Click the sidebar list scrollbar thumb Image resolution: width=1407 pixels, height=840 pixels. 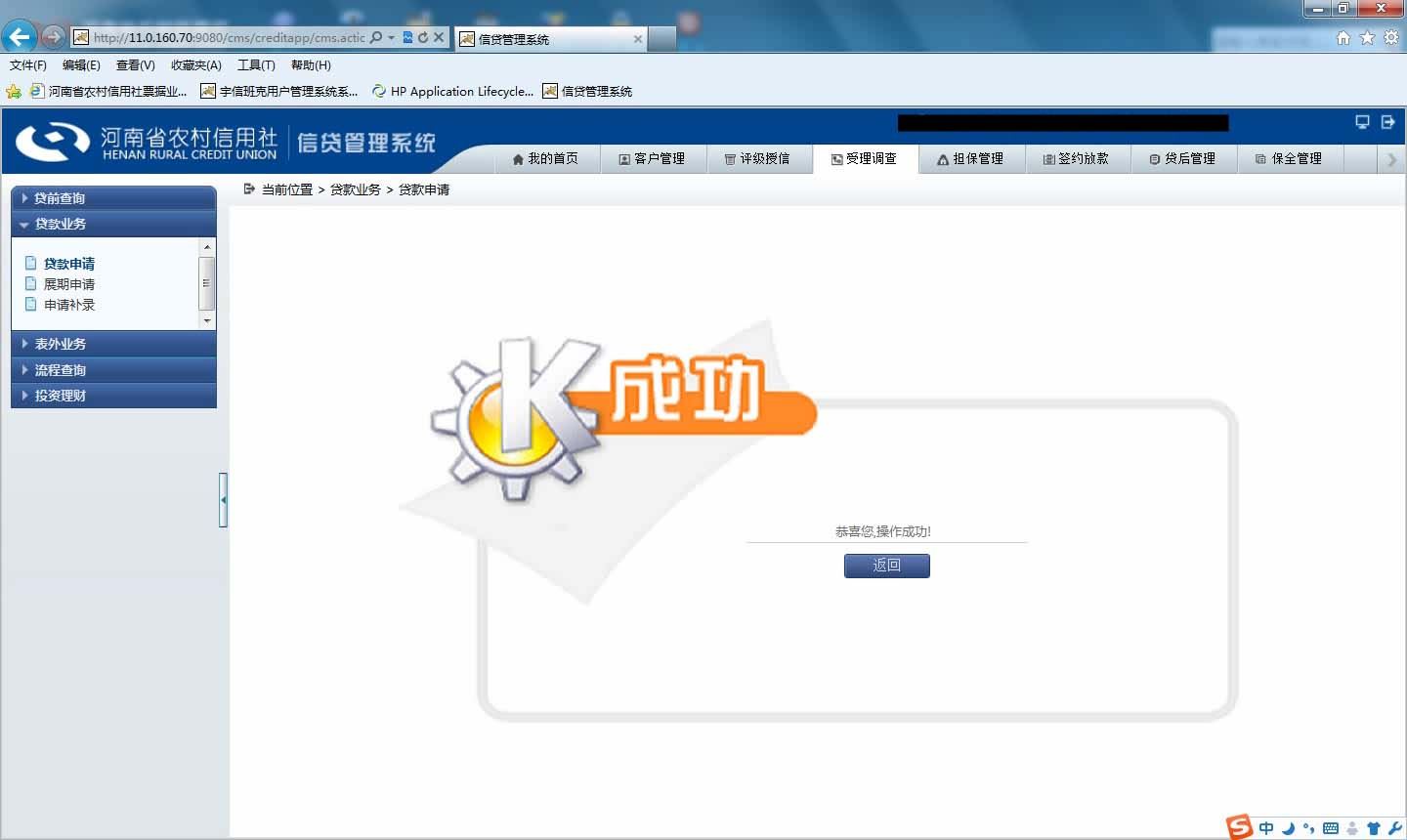tap(206, 282)
